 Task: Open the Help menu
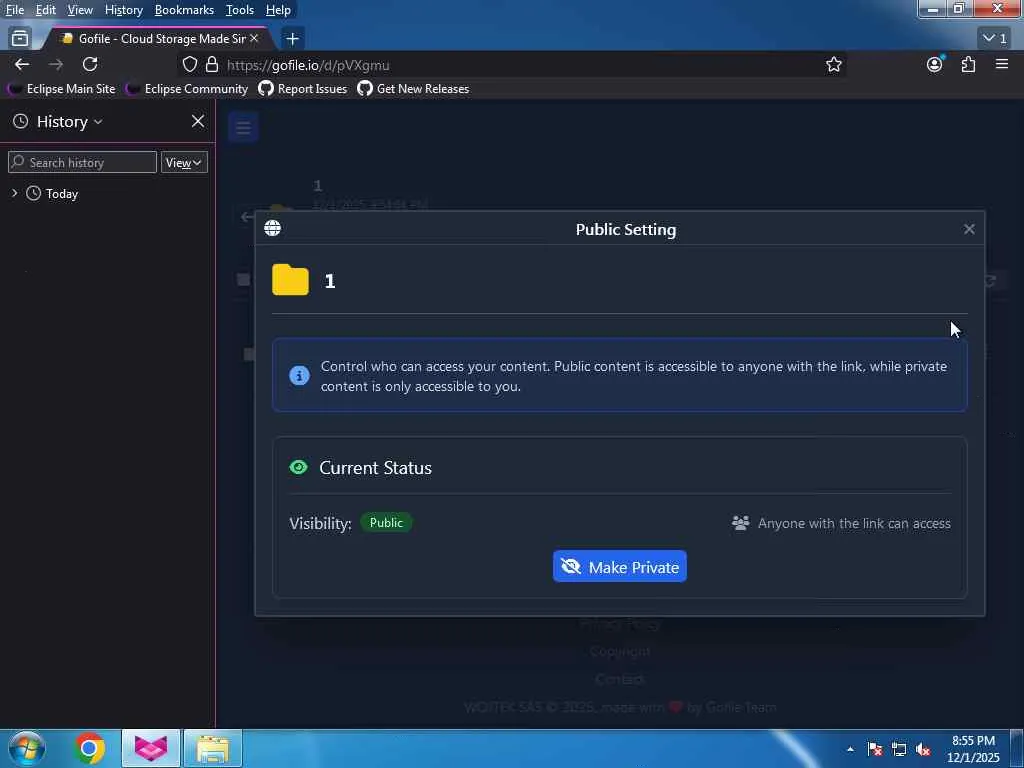pos(278,10)
